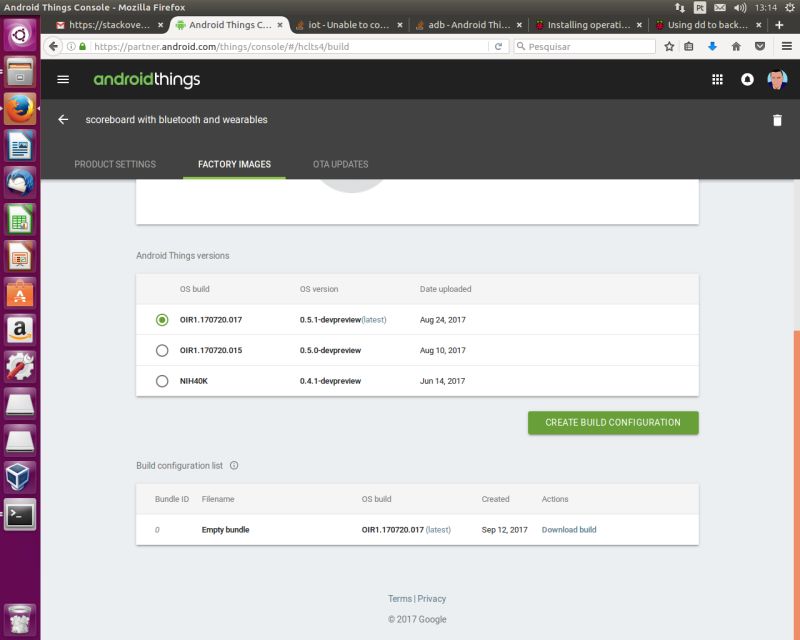Open the sound volume indicator
The image size is (800, 640).
[x=740, y=8]
